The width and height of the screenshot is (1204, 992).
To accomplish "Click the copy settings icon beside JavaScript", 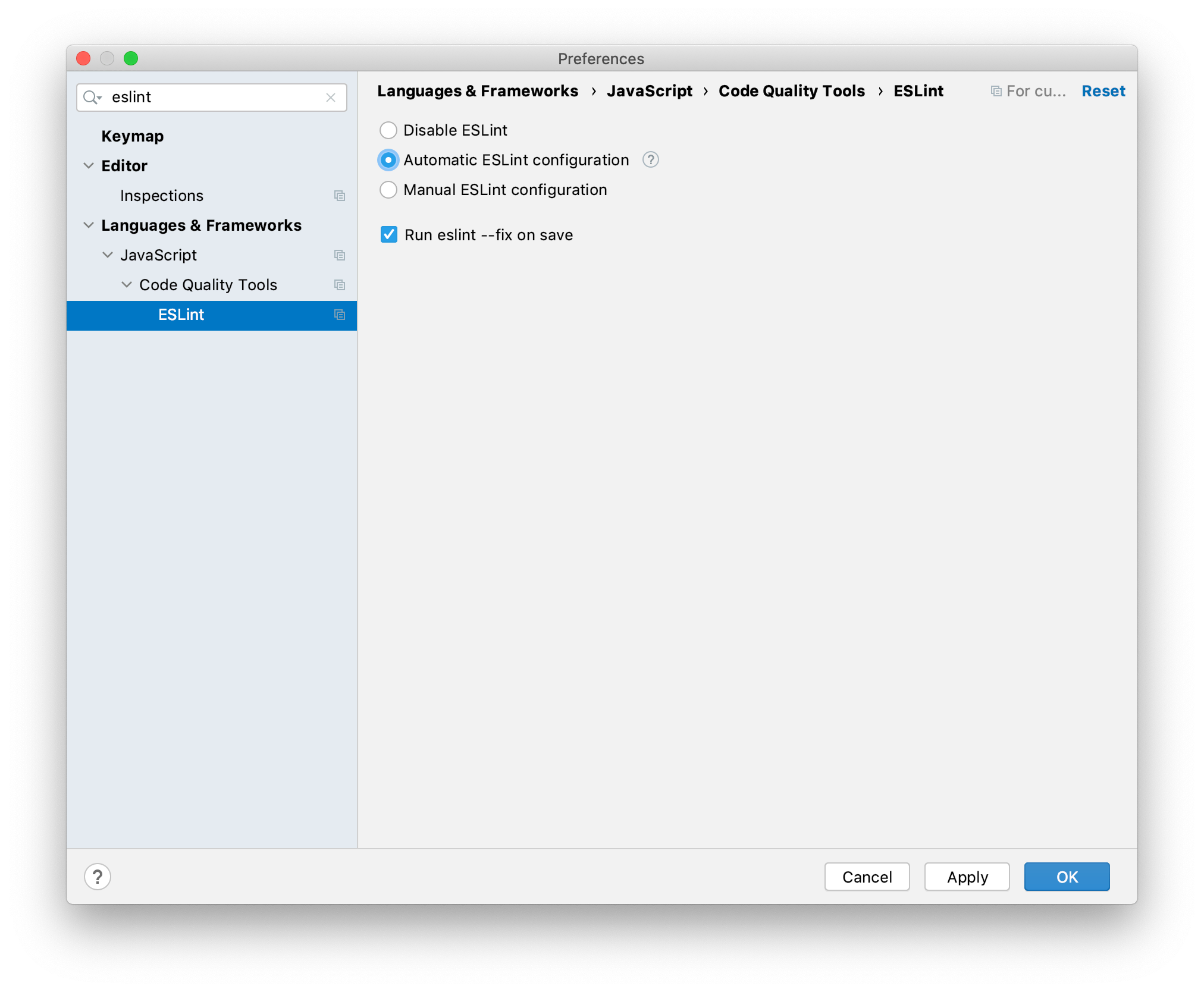I will point(339,255).
